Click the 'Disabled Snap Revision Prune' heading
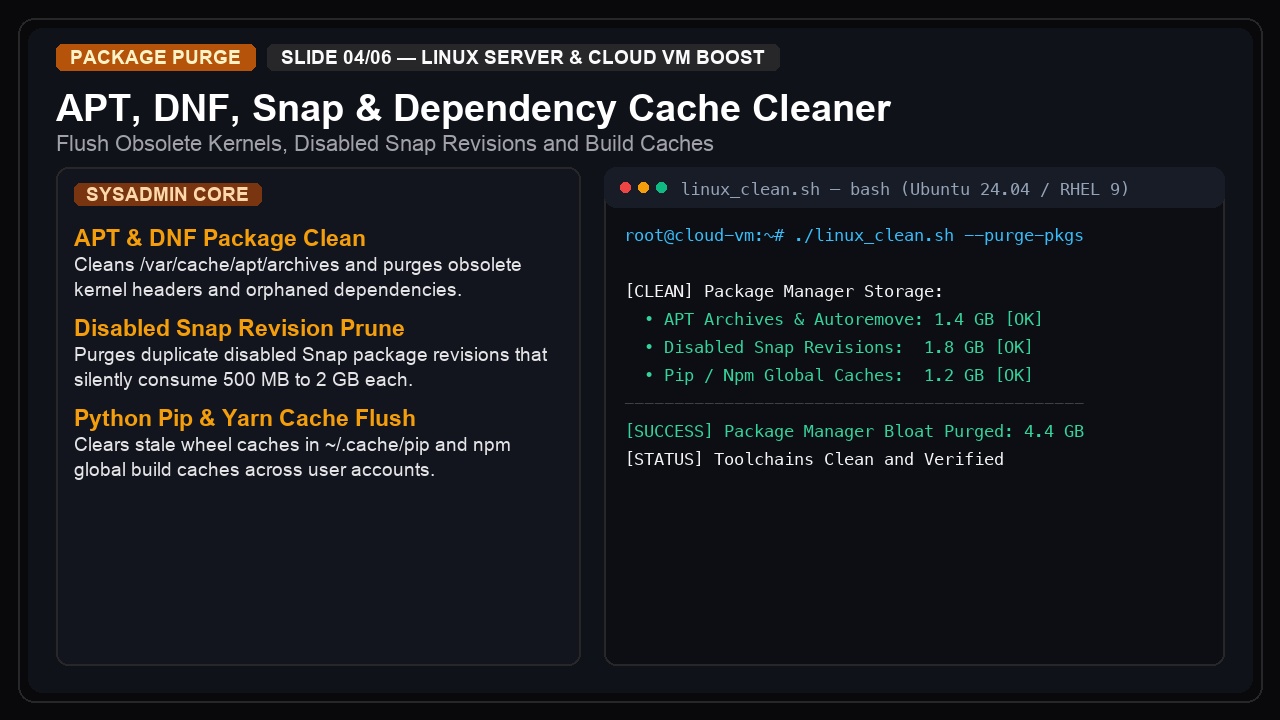The width and height of the screenshot is (1280, 720). click(239, 328)
